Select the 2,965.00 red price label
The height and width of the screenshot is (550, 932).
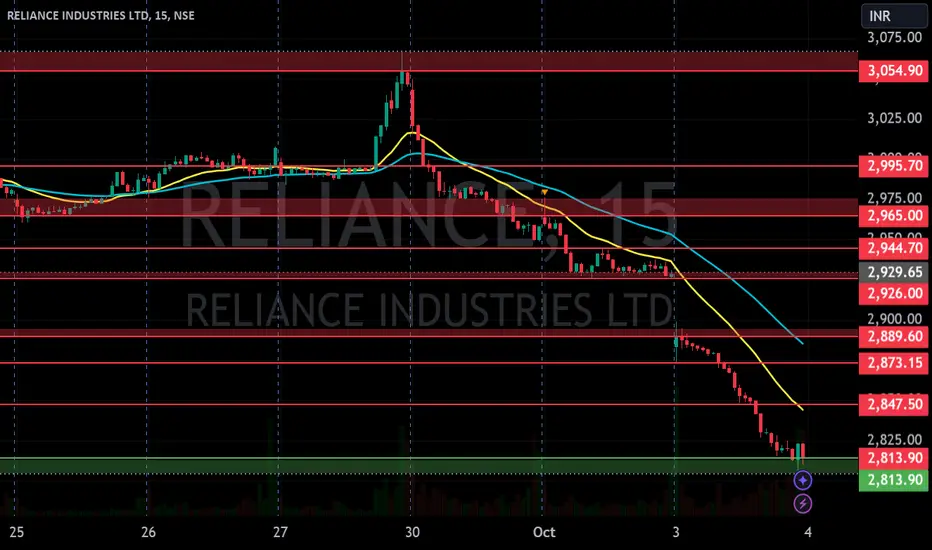coord(893,216)
